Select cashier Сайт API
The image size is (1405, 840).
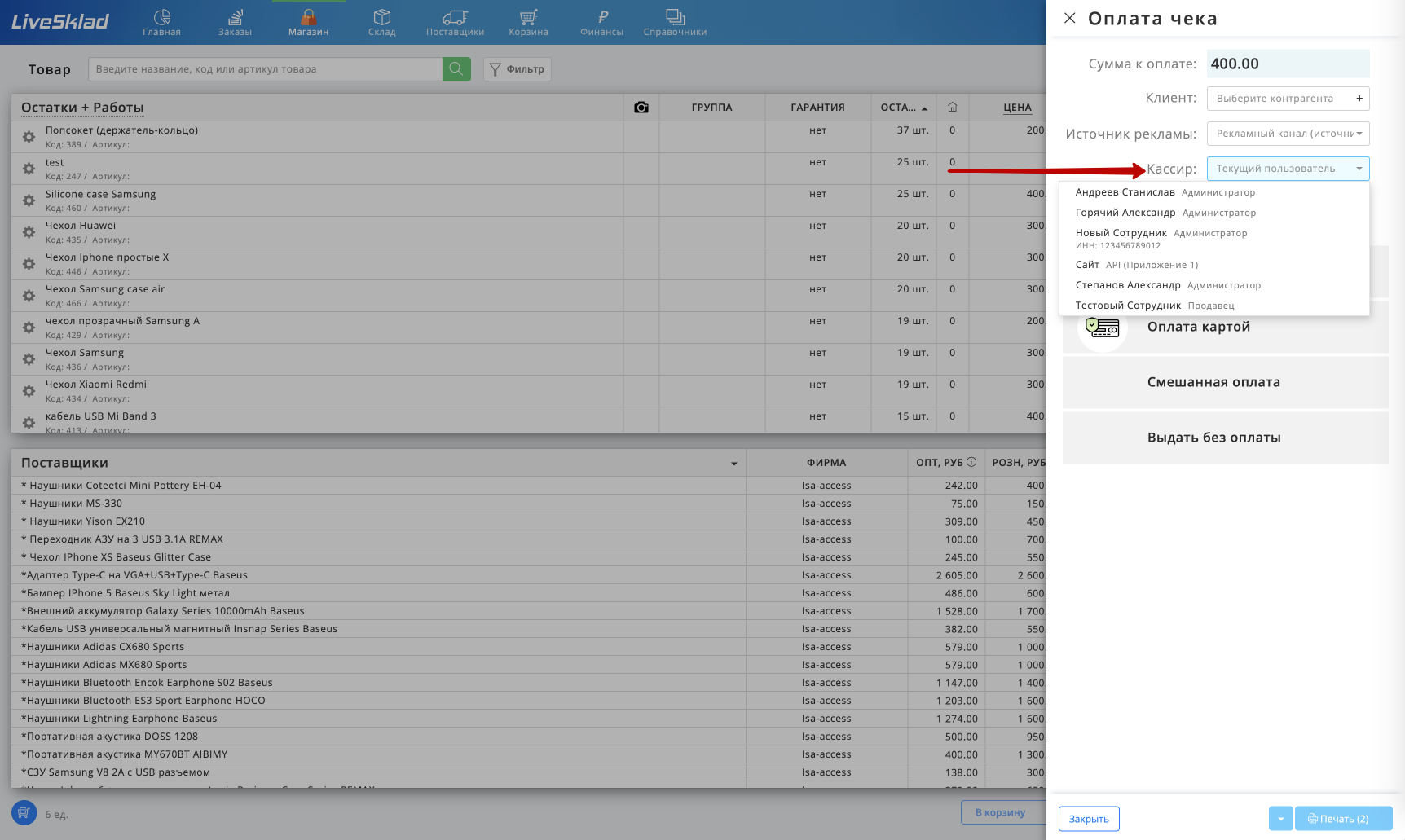(x=1214, y=265)
